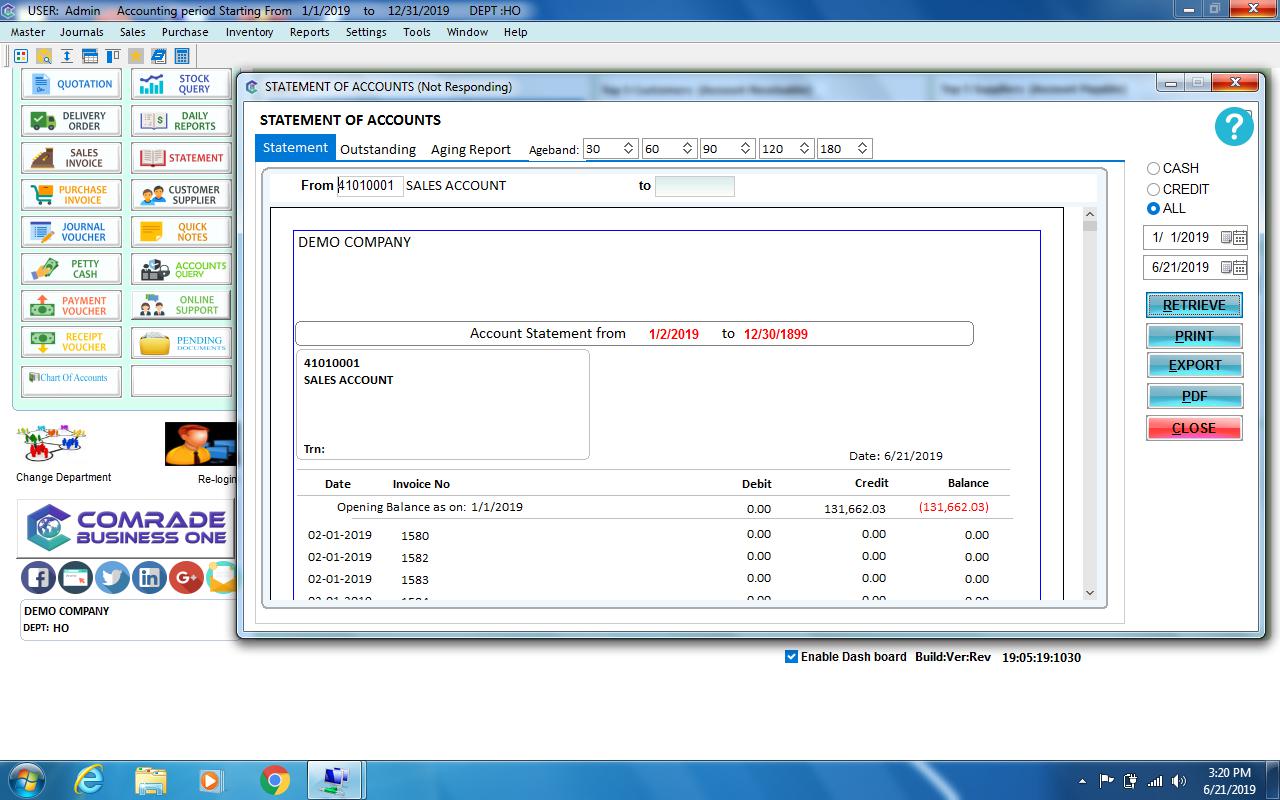
Task: Open the company's Facebook page icon
Action: (38, 577)
